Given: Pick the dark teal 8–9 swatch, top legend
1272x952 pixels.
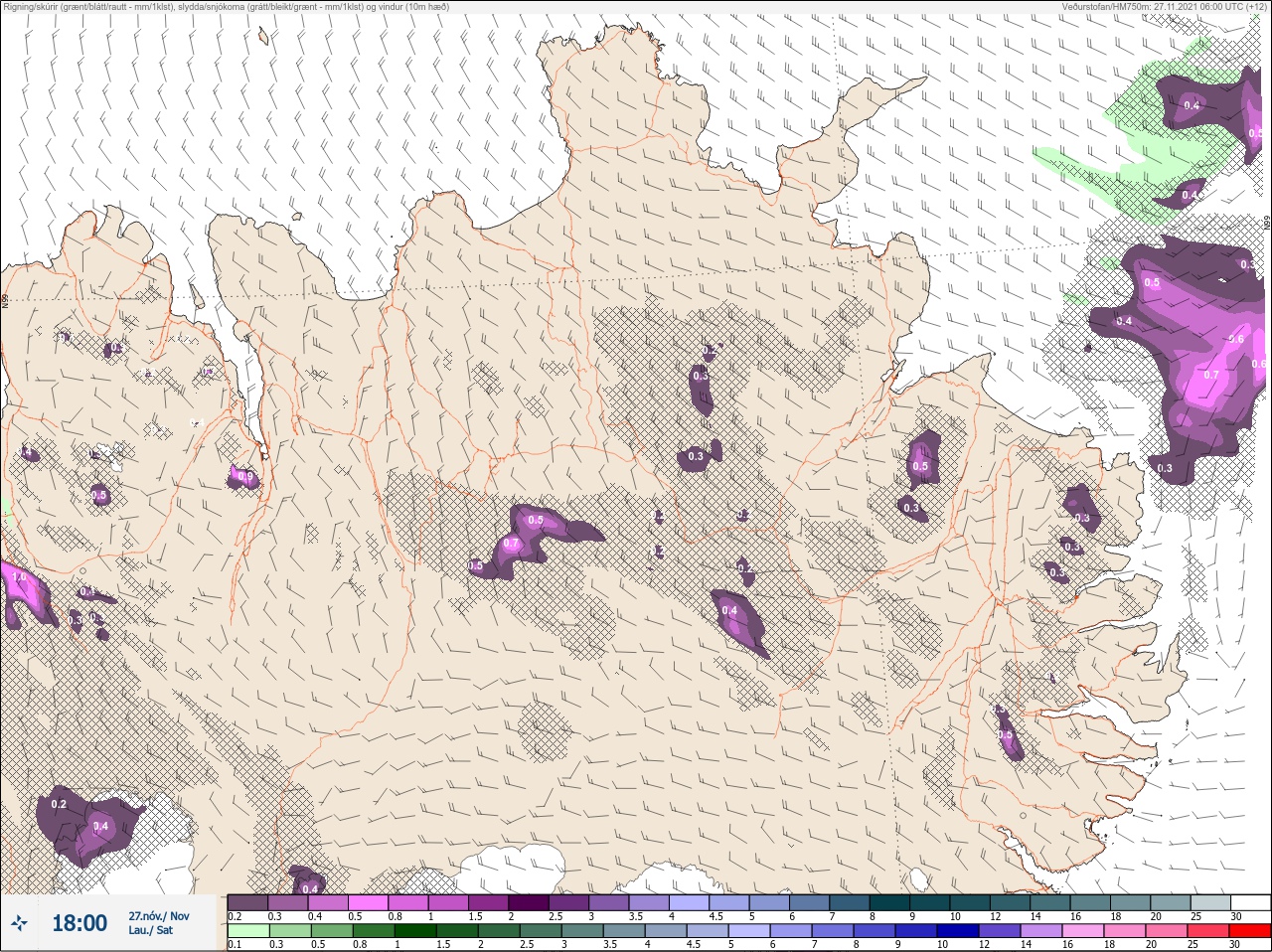Looking at the screenshot, I should click(x=891, y=902).
